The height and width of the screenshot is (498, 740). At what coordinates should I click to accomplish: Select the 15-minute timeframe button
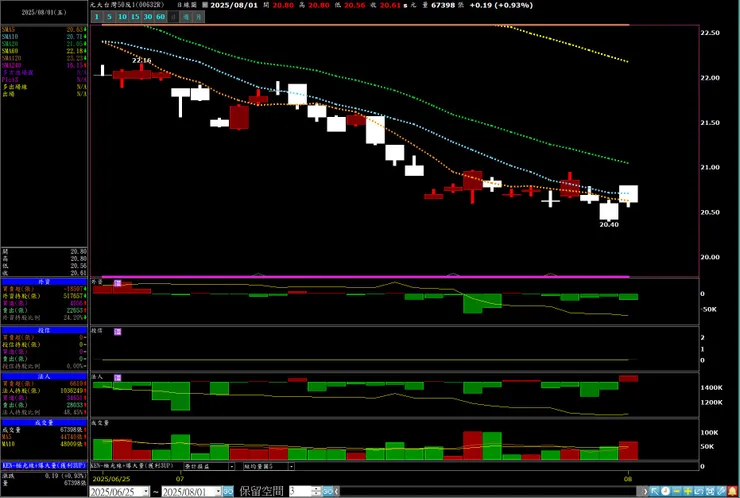coord(135,17)
